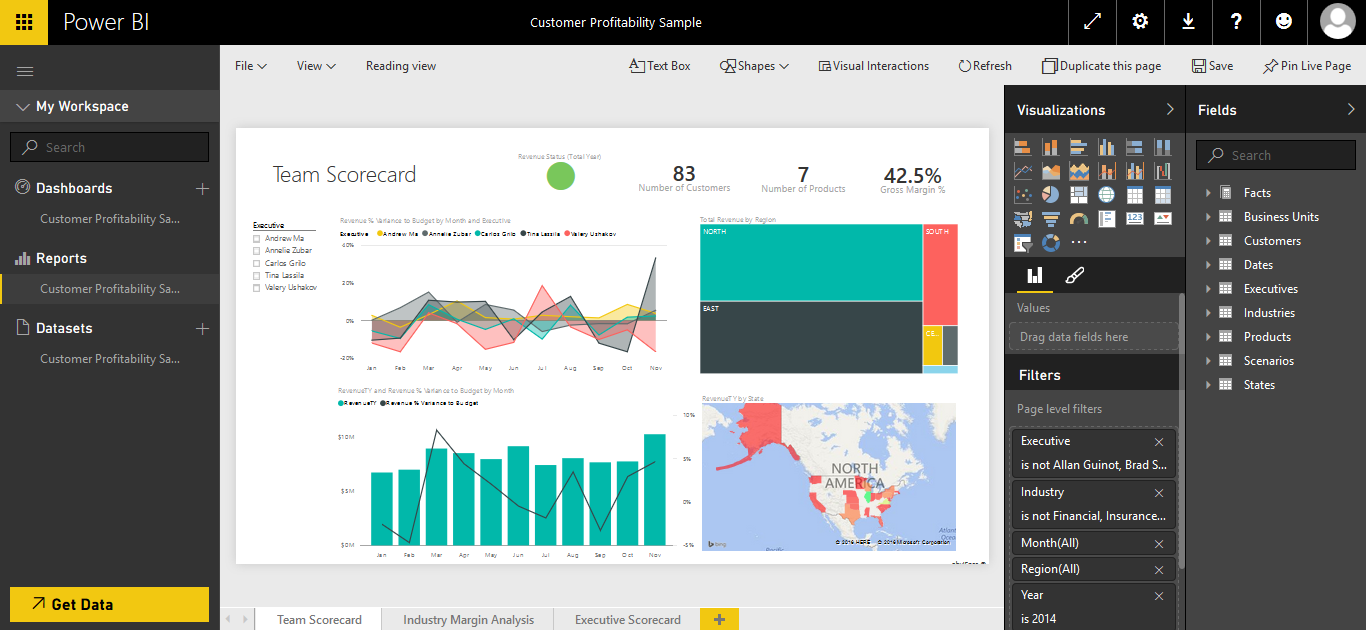Select the waterfall chart visualization
This screenshot has height=630, width=1366.
[1162, 171]
